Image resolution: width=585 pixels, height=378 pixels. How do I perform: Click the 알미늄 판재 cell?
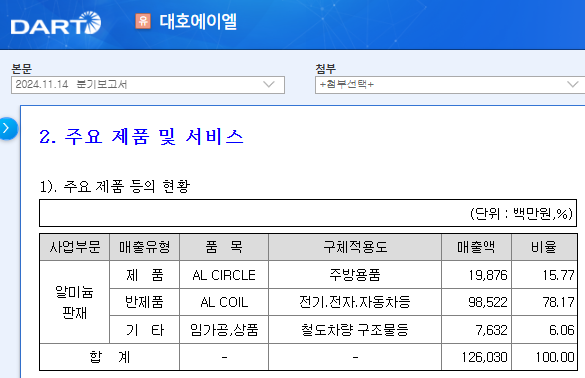75,302
